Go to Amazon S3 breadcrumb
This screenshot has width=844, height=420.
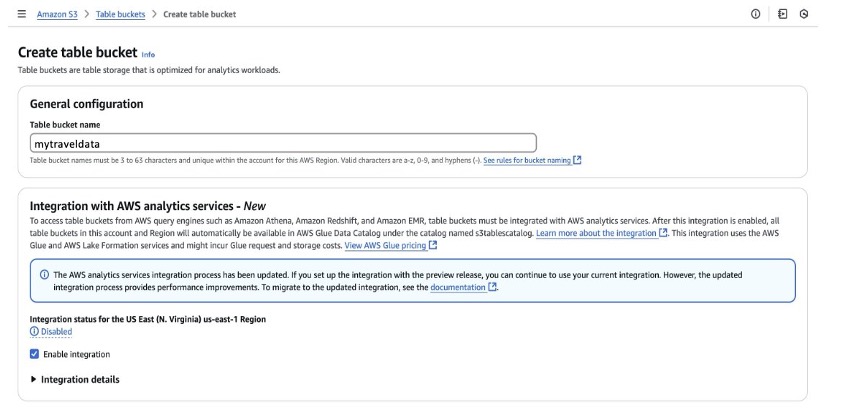coord(57,15)
